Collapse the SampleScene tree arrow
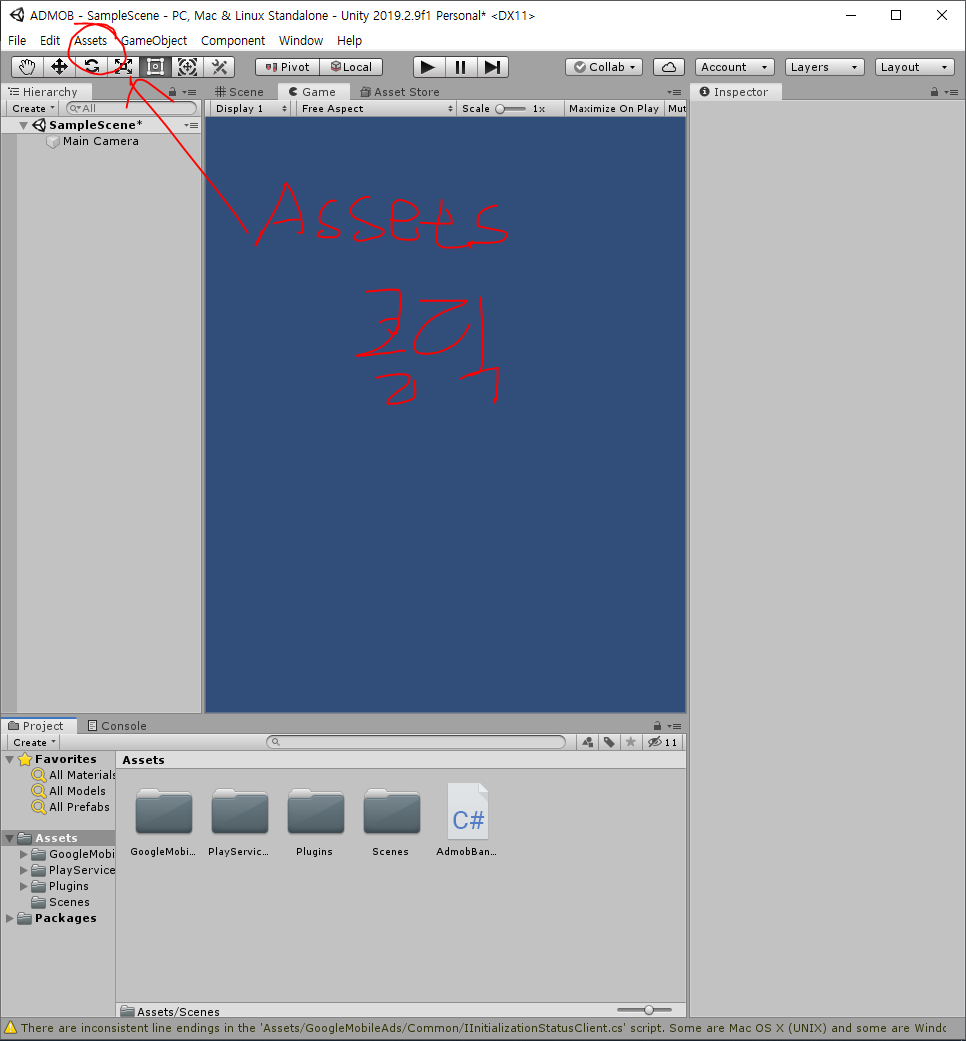966x1041 pixels. [23, 125]
